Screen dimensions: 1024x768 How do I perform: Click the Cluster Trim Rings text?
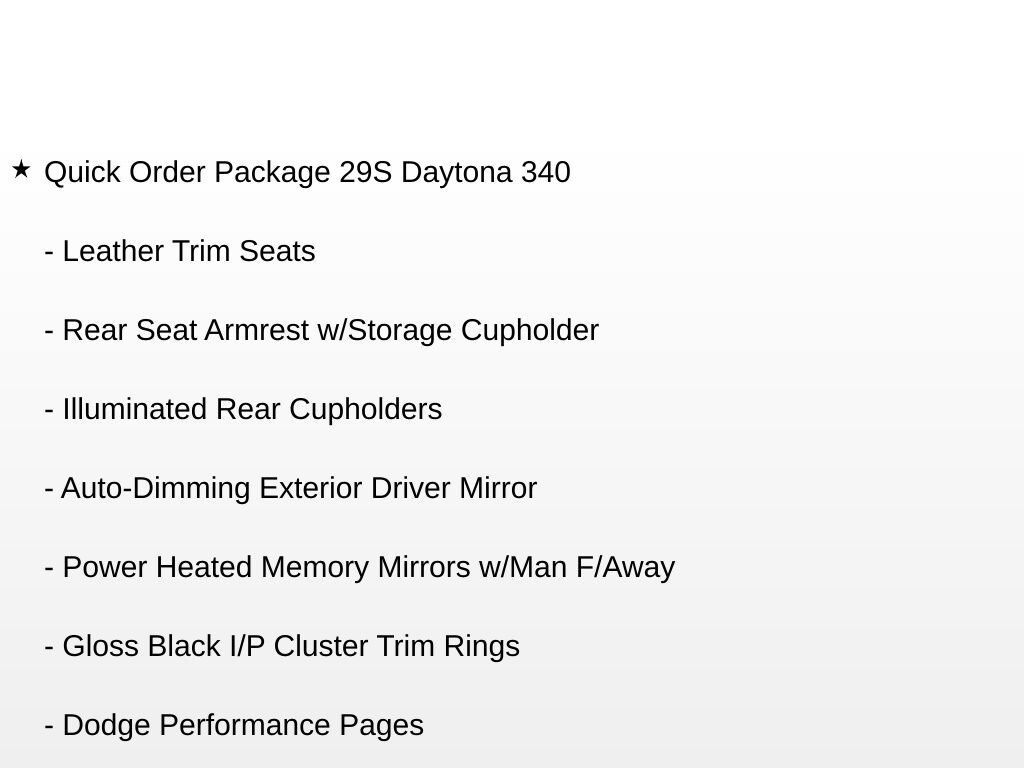(x=396, y=647)
